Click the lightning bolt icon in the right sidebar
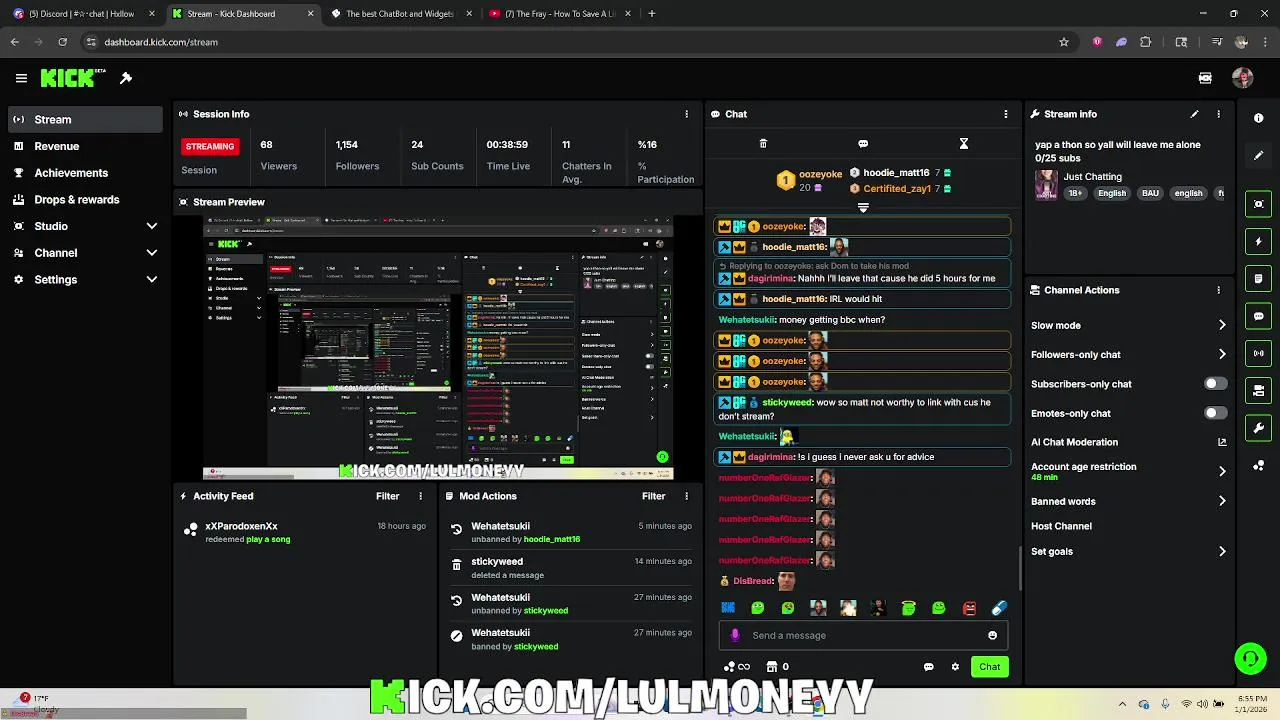This screenshot has width=1280, height=720. click(x=1259, y=242)
